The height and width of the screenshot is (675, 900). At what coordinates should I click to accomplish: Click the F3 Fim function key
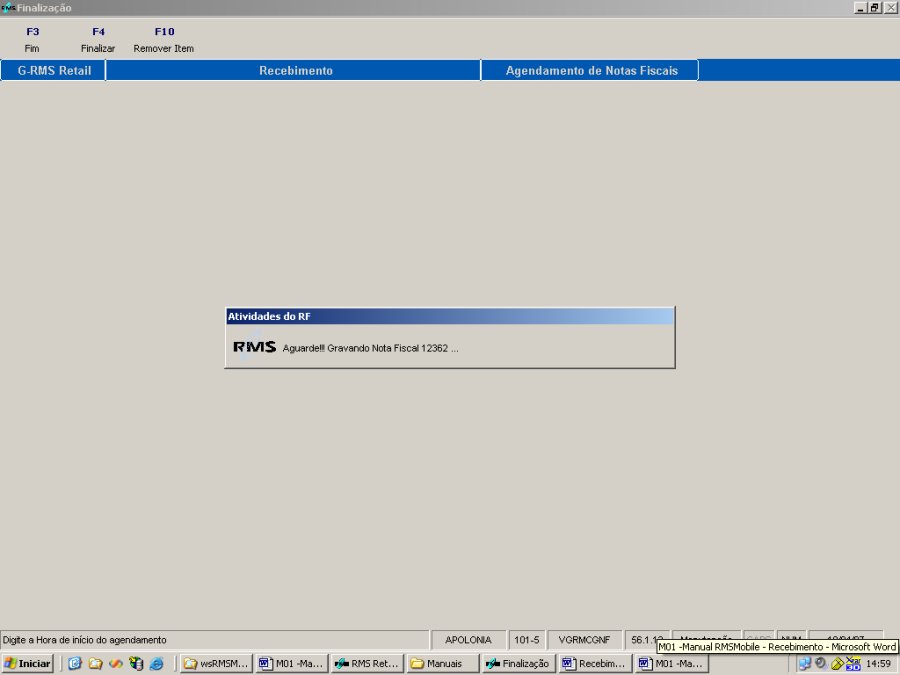[32, 40]
